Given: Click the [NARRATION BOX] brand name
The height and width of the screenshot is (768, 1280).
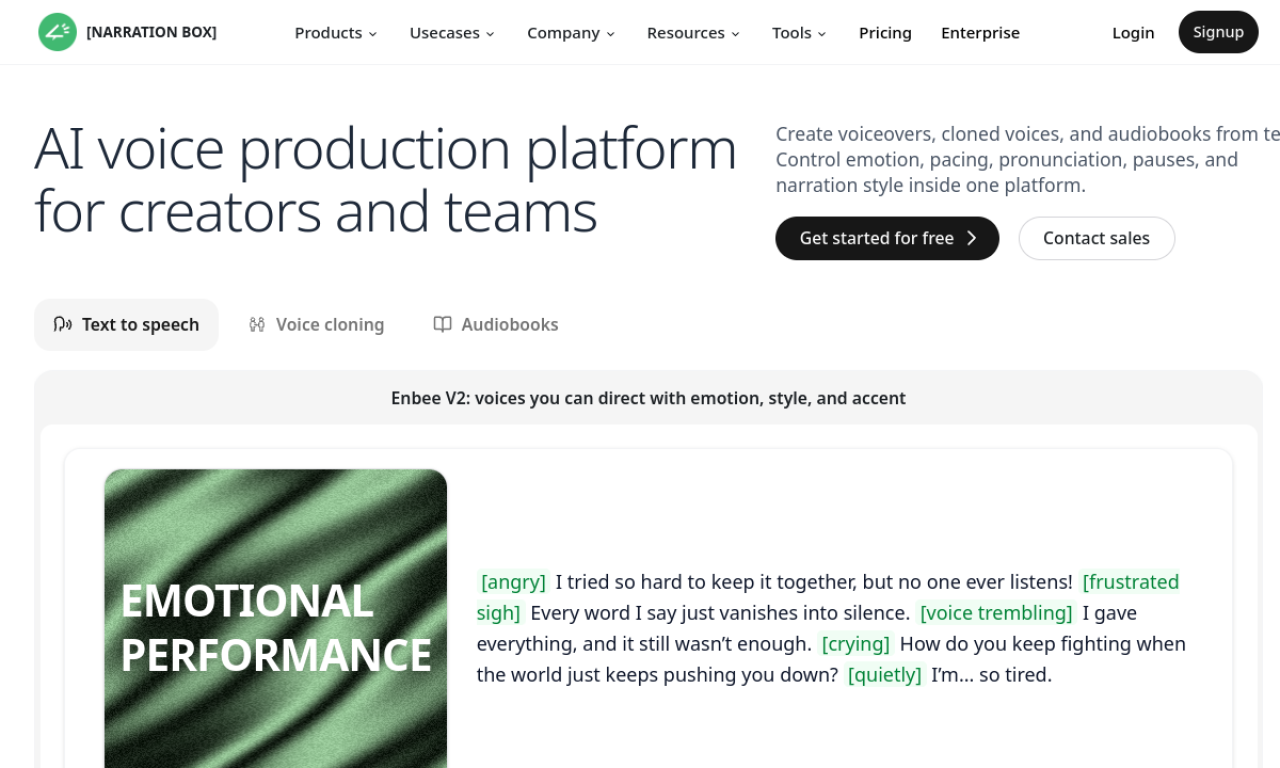Looking at the screenshot, I should pos(151,32).
